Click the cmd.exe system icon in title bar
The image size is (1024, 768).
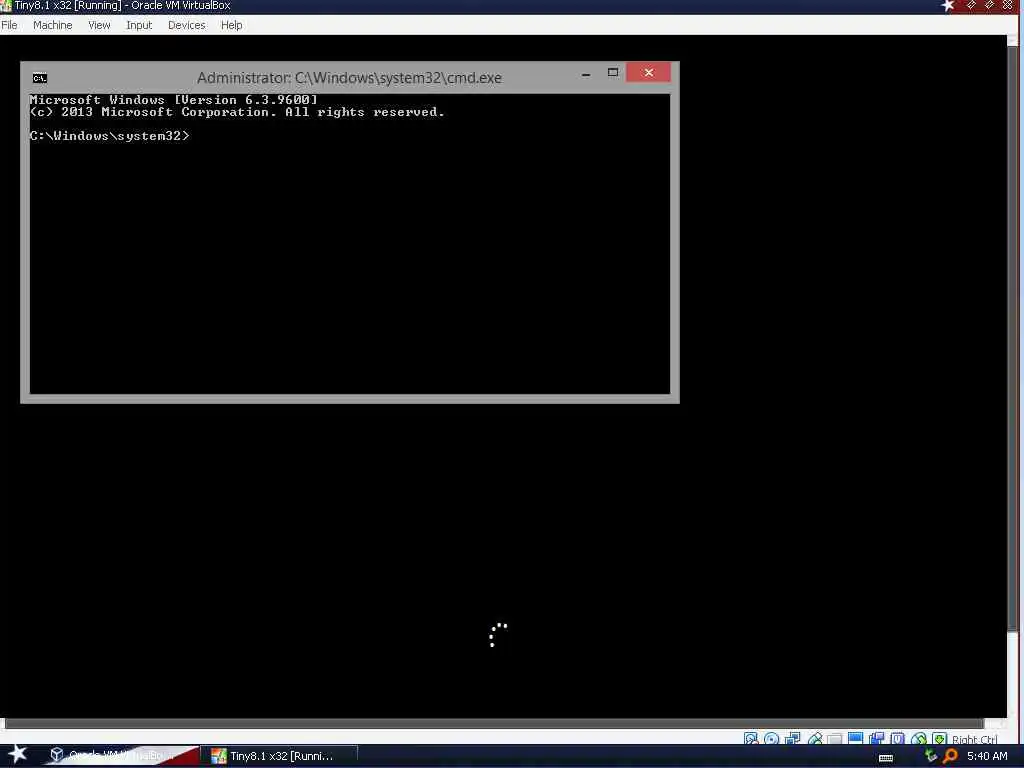coord(40,78)
